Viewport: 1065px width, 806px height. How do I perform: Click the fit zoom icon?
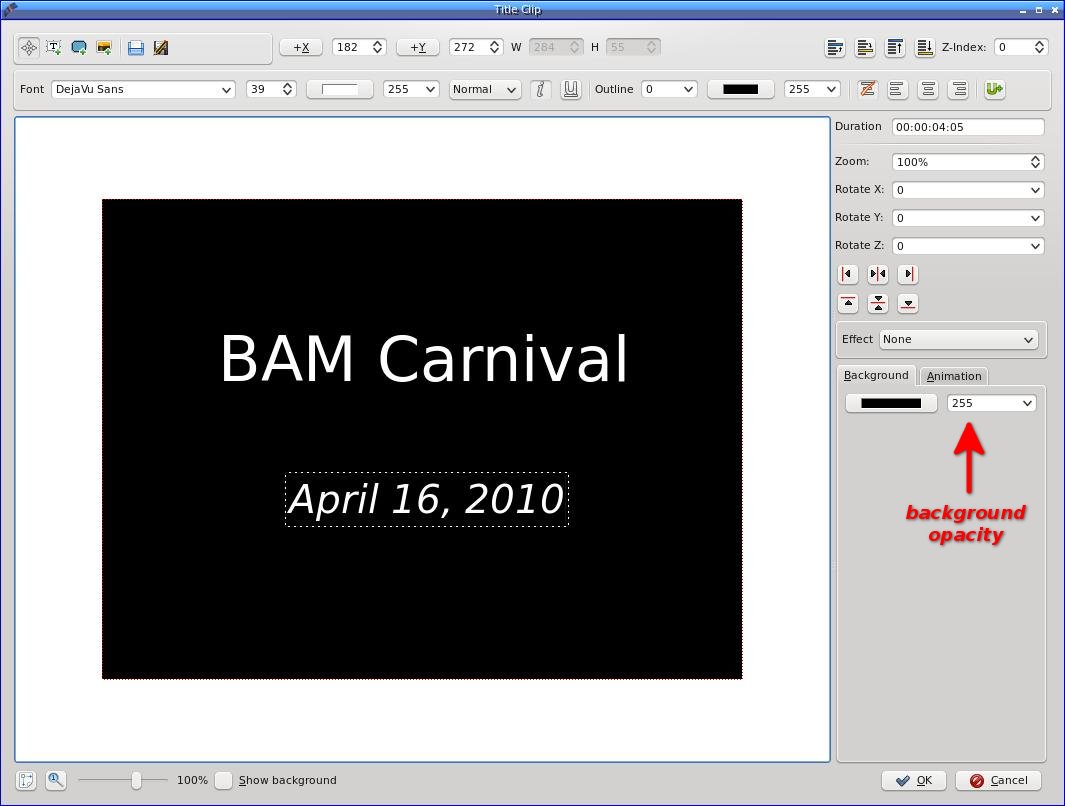coord(26,780)
